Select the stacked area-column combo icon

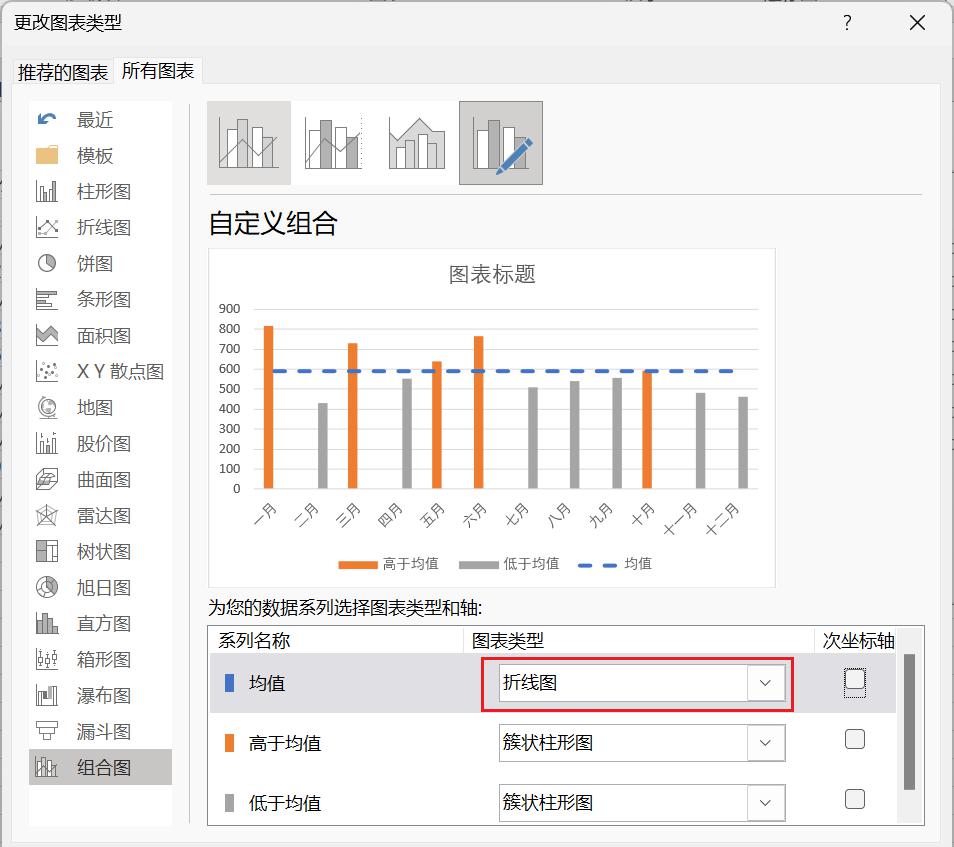pyautogui.click(x=417, y=143)
